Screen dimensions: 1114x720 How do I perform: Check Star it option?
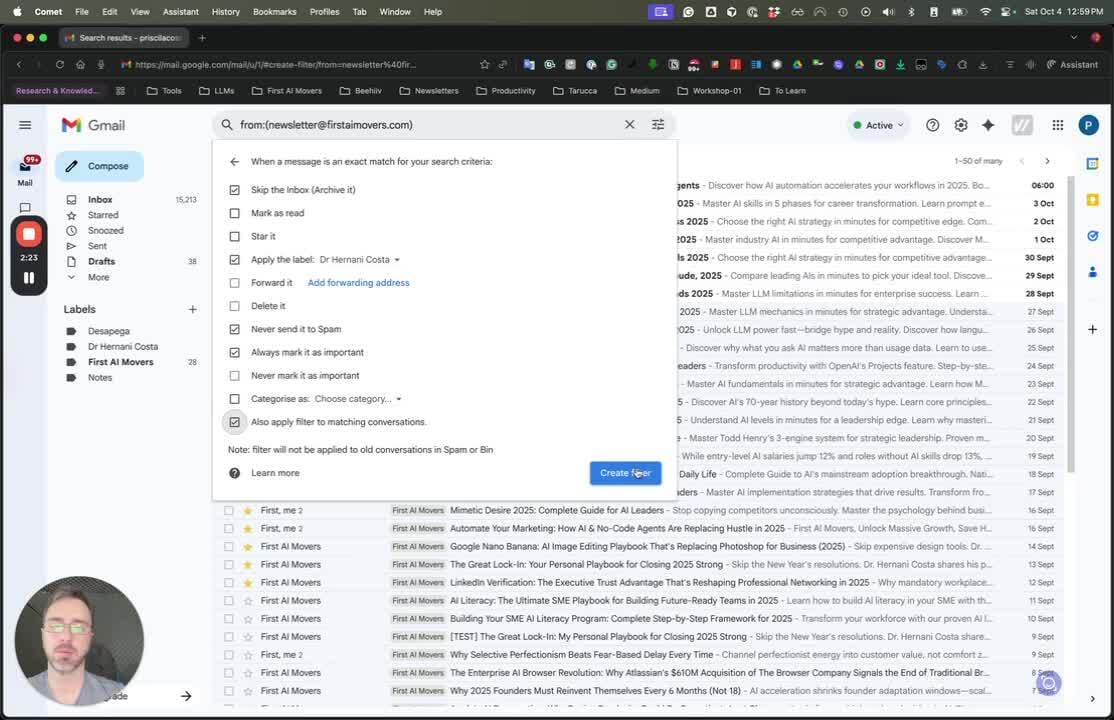click(x=234, y=236)
